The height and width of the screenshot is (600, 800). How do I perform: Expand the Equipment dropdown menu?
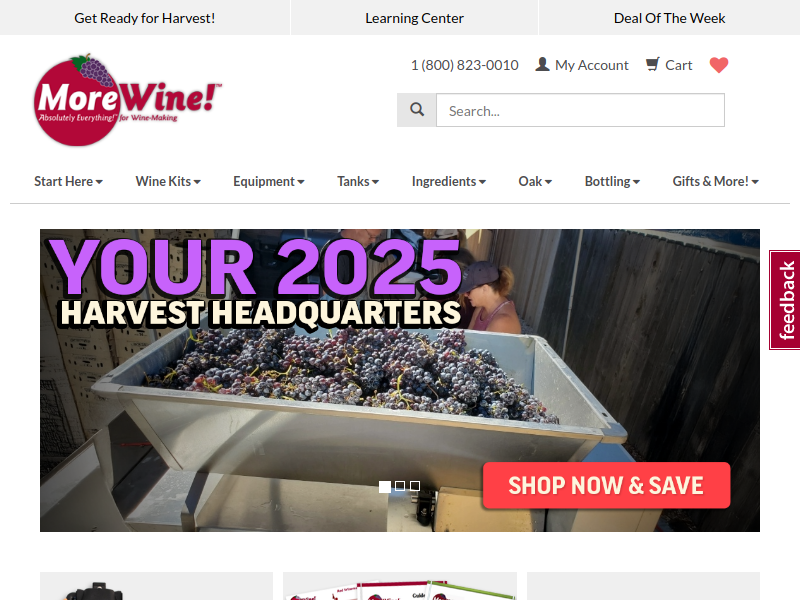[268, 182]
